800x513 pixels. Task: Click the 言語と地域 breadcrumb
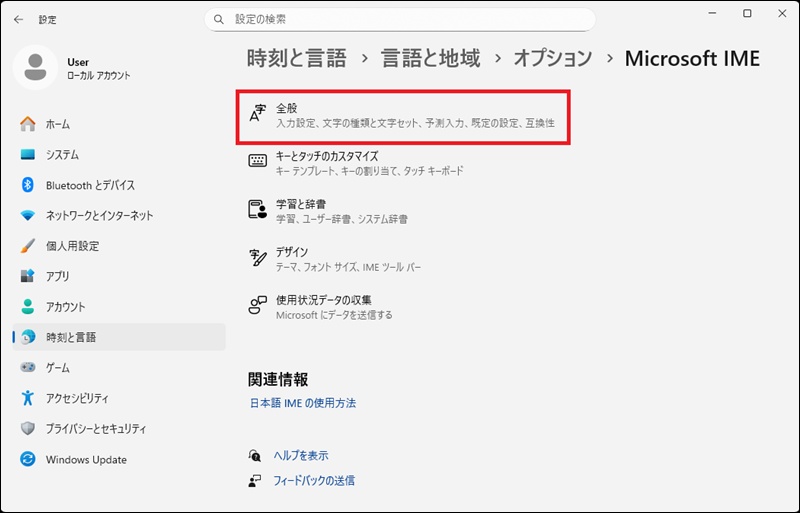(430, 58)
